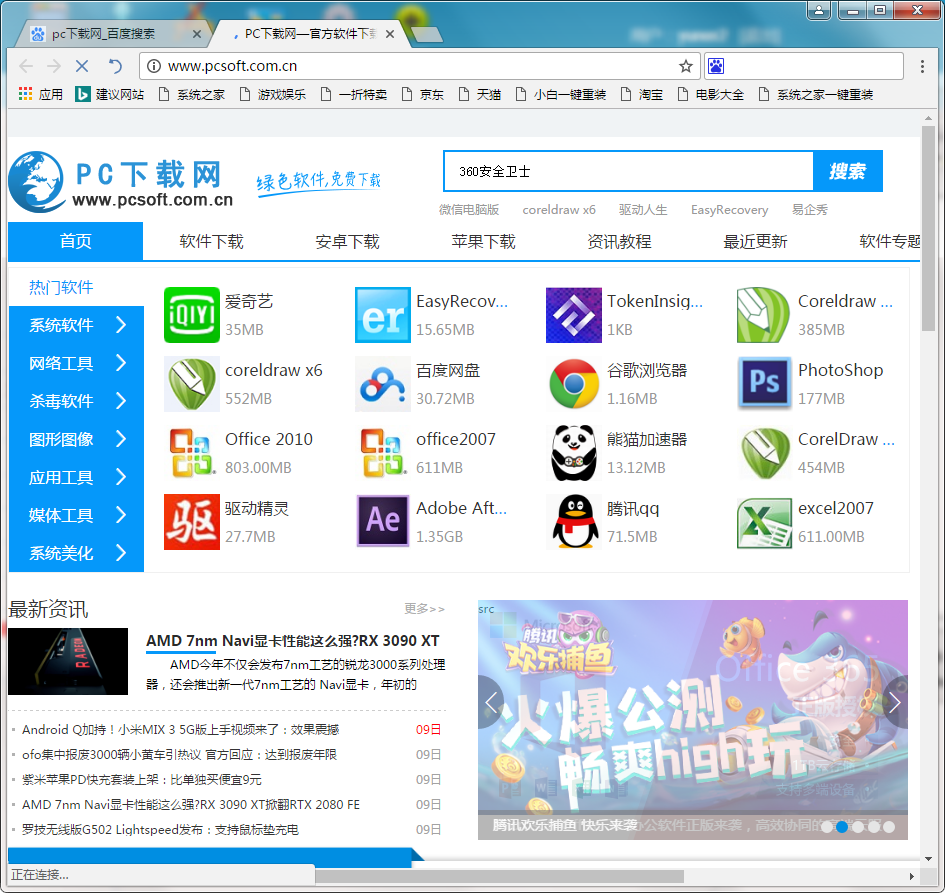
Task: Open the AMD Radeon news thumbnail
Action: pos(68,662)
